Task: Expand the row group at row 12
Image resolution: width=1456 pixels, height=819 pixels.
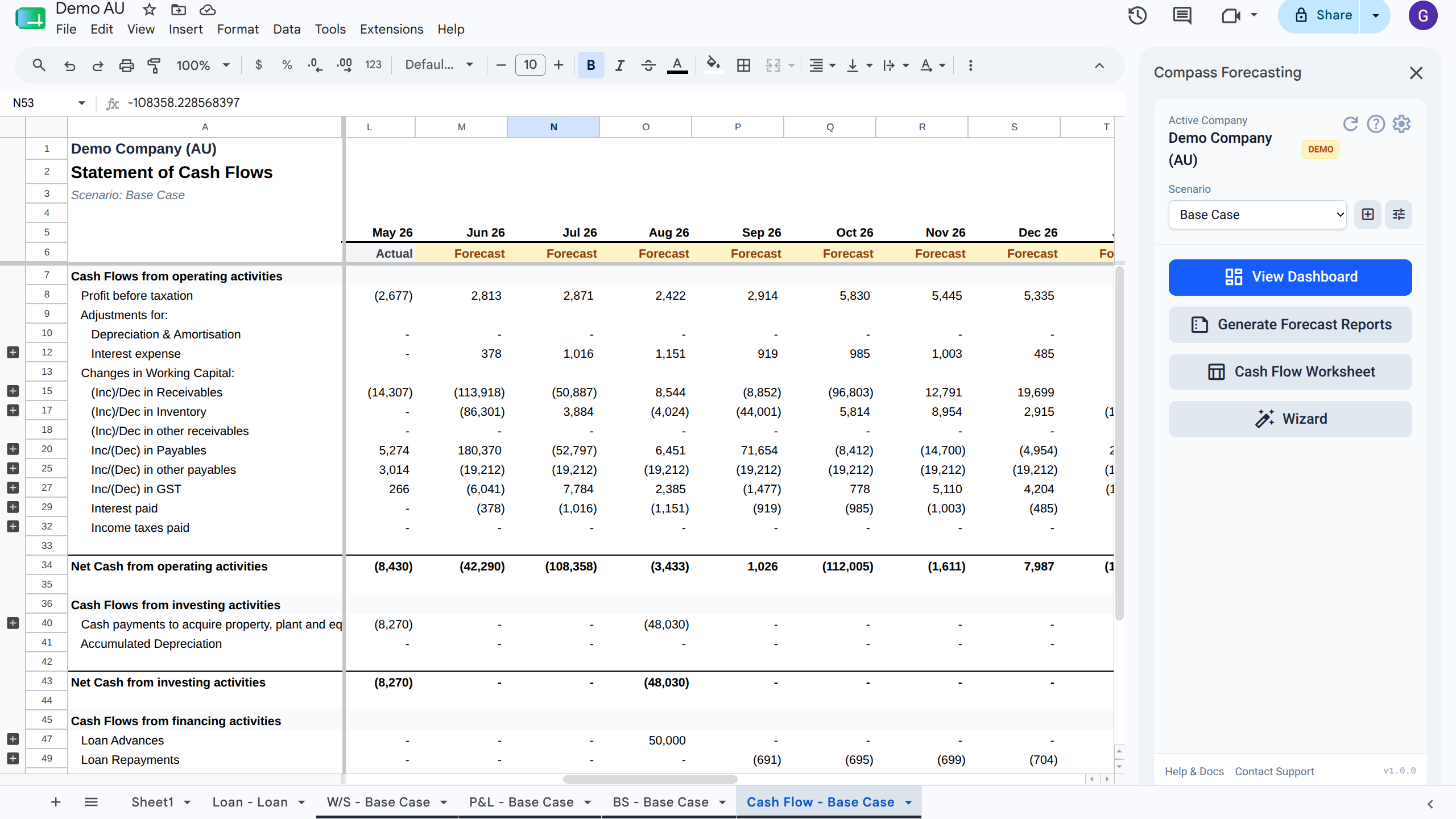Action: [13, 353]
